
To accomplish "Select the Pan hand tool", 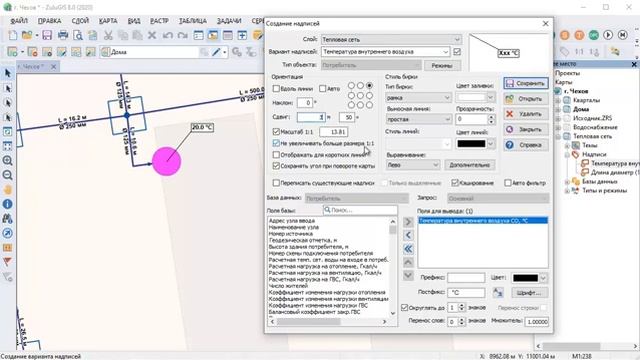I will point(7,190).
